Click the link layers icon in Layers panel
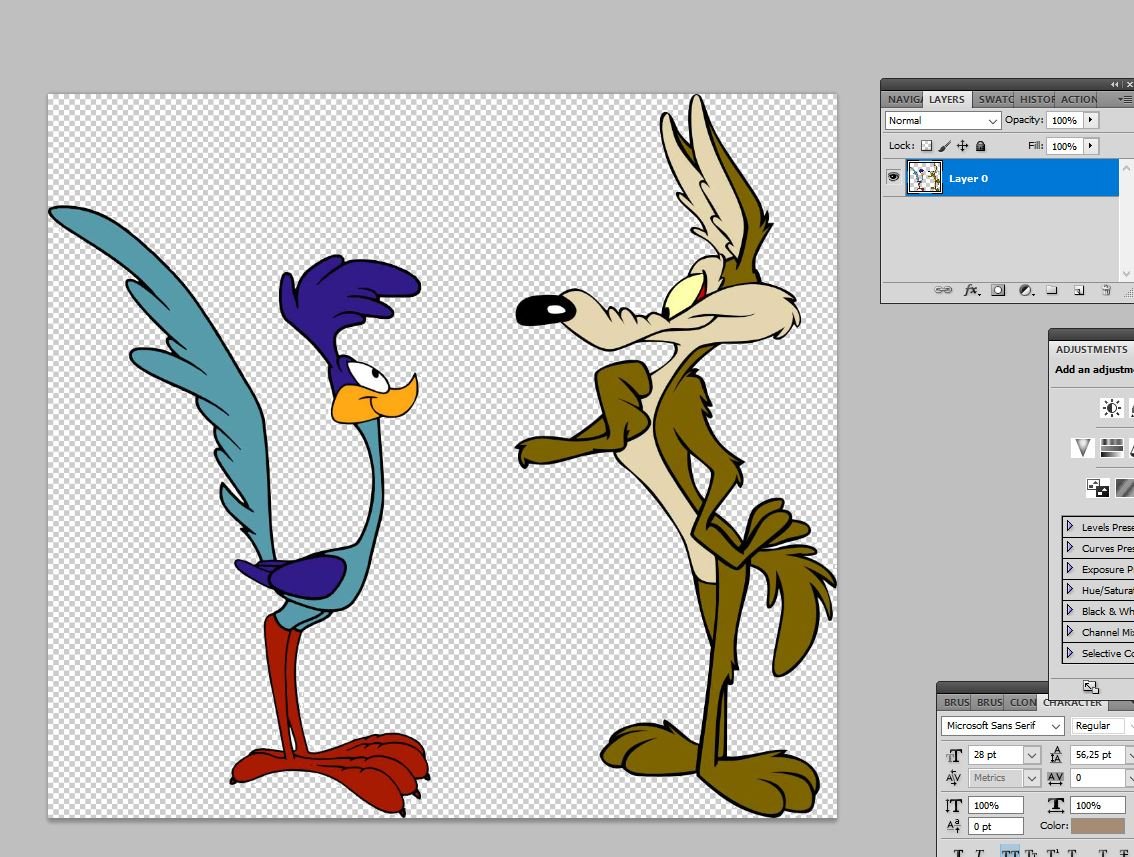This screenshot has width=1134, height=857. tap(943, 290)
